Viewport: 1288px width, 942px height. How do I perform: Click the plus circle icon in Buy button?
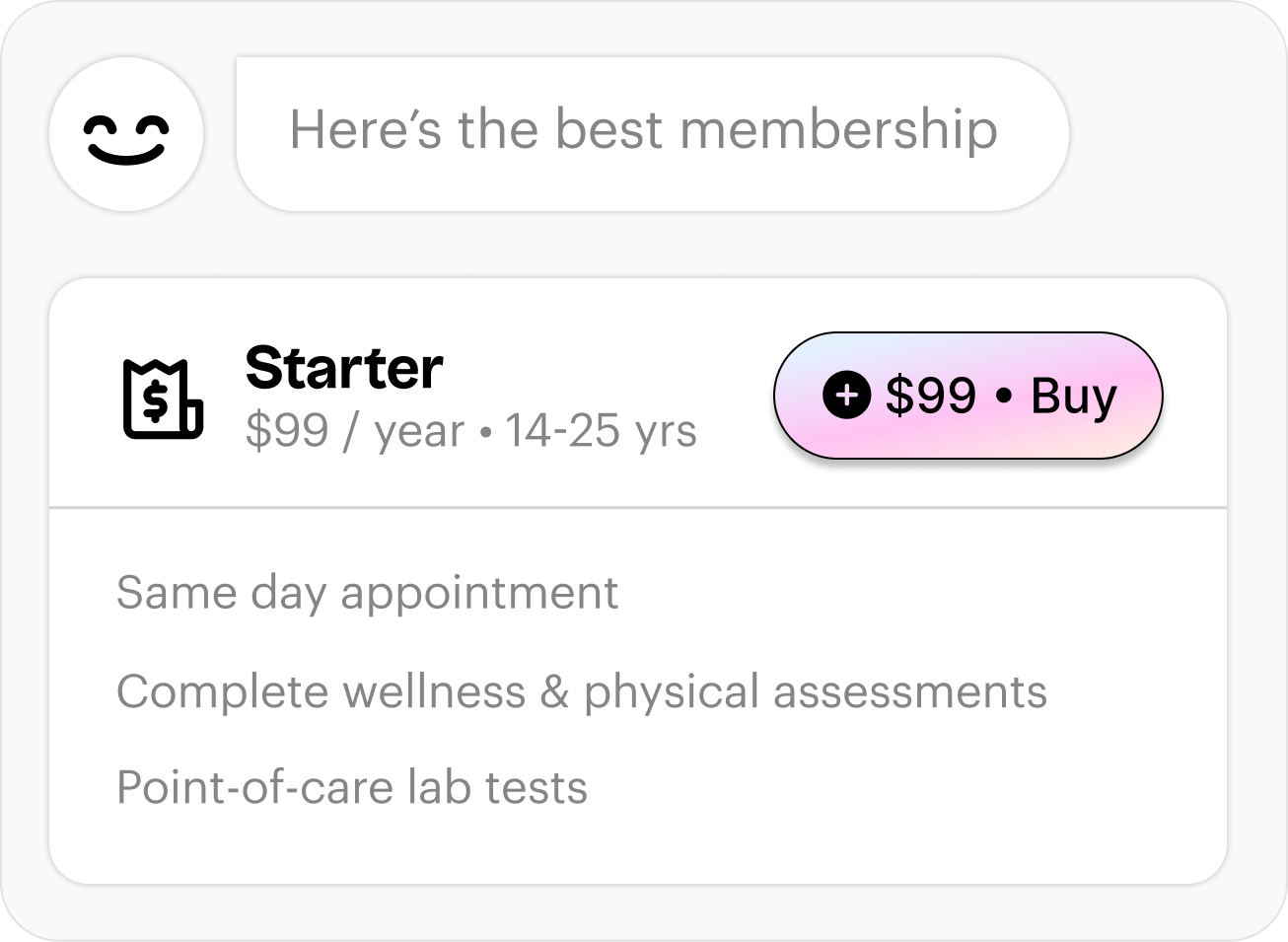[x=846, y=396]
